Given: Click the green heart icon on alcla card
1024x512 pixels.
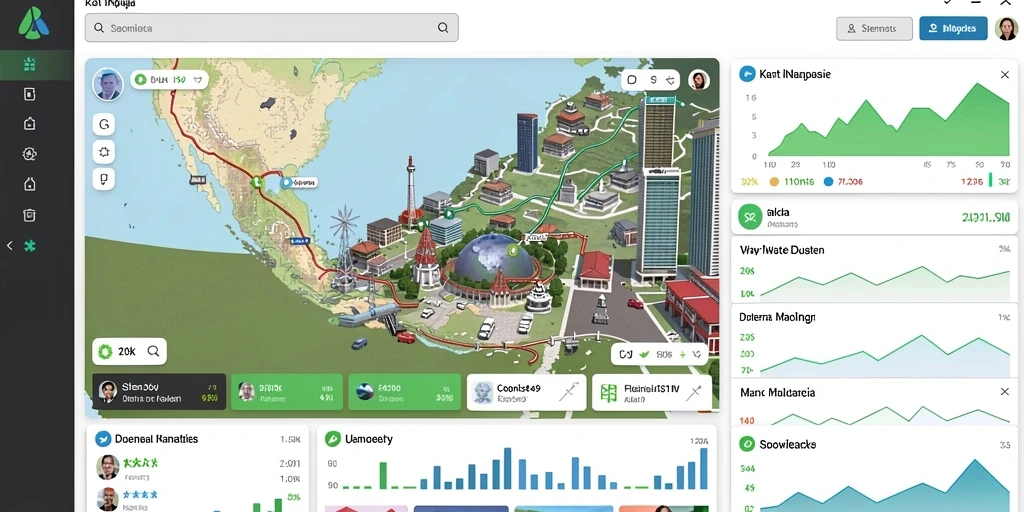Looking at the screenshot, I should point(750,217).
